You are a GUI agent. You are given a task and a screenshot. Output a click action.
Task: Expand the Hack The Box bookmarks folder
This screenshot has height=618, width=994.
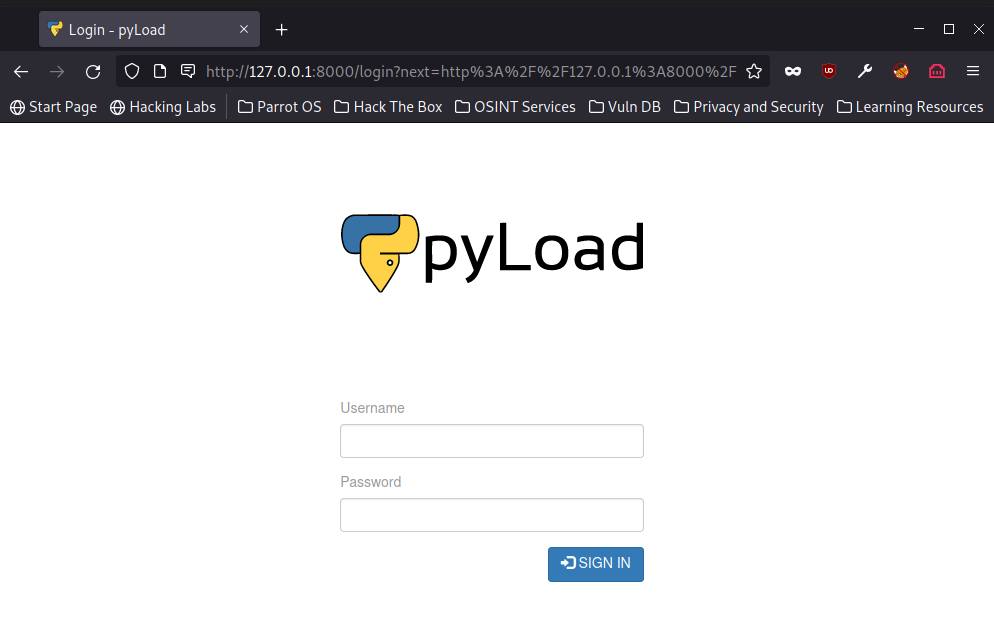point(388,107)
